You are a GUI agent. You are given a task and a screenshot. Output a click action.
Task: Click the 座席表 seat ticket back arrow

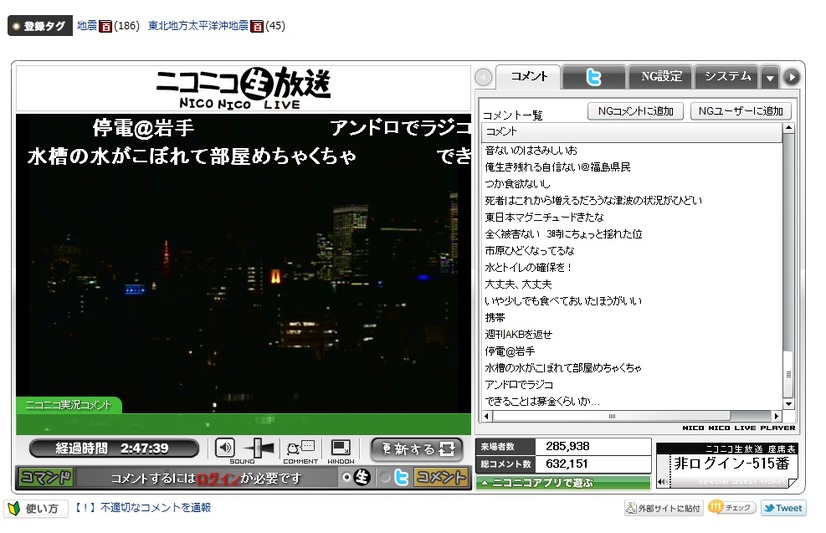[661, 481]
